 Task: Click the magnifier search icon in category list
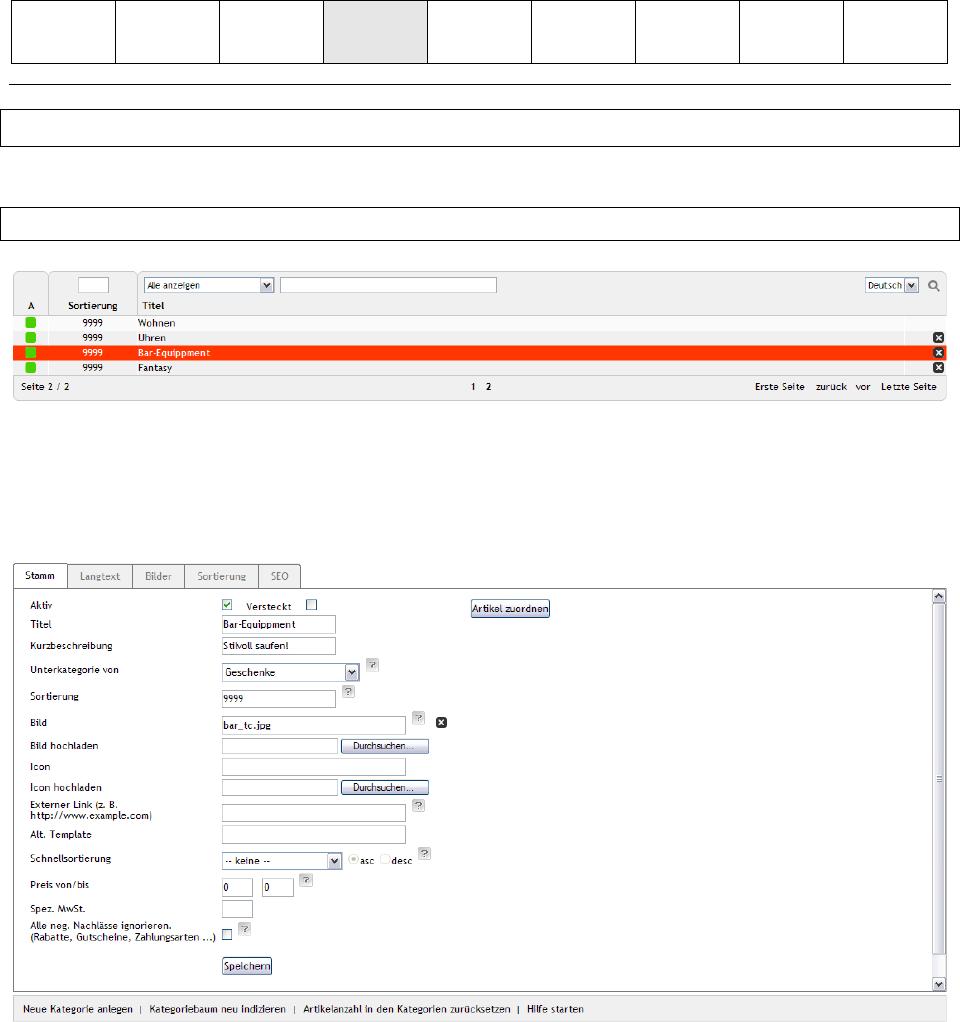(x=933, y=285)
